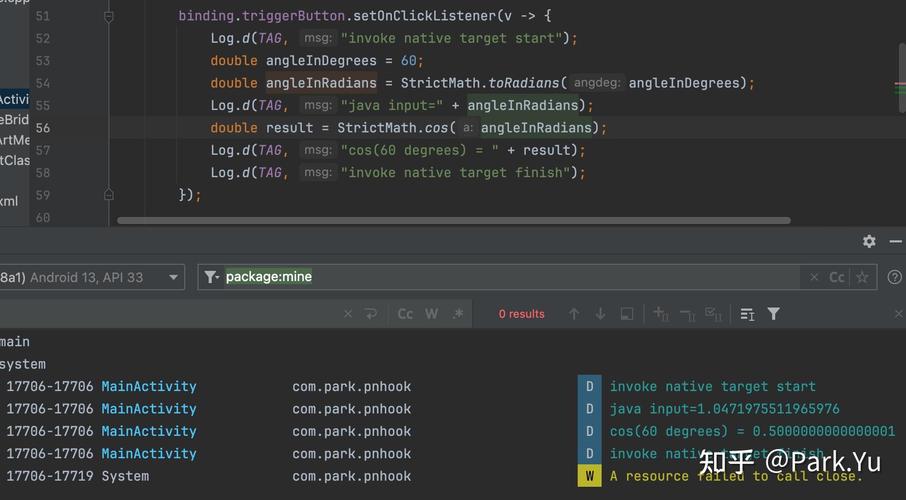Toggle Match Case in the search bar
This screenshot has height=500, width=906.
click(x=405, y=314)
